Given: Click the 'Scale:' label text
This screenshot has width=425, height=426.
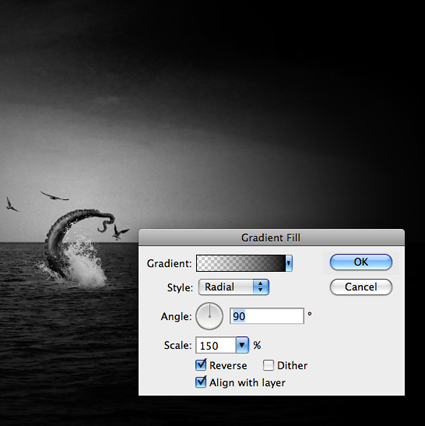Looking at the screenshot, I should pyautogui.click(x=178, y=345).
